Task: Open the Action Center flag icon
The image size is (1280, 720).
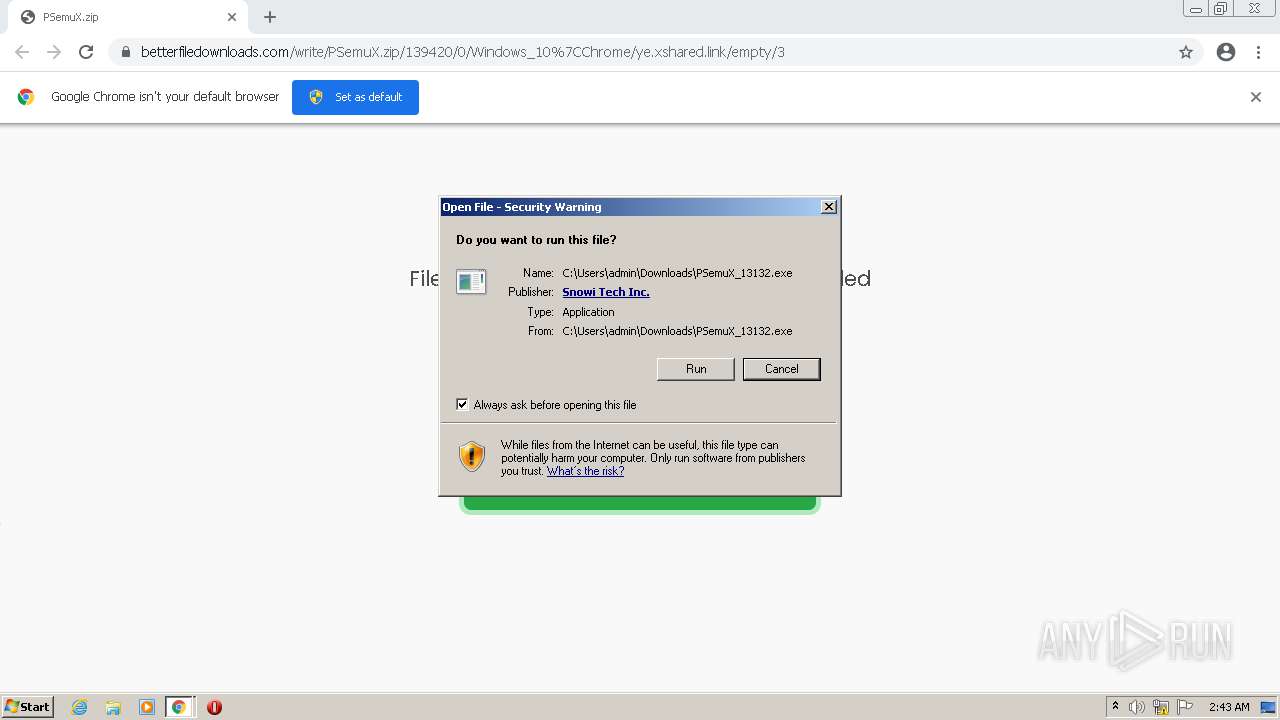Action: [x=1185, y=707]
